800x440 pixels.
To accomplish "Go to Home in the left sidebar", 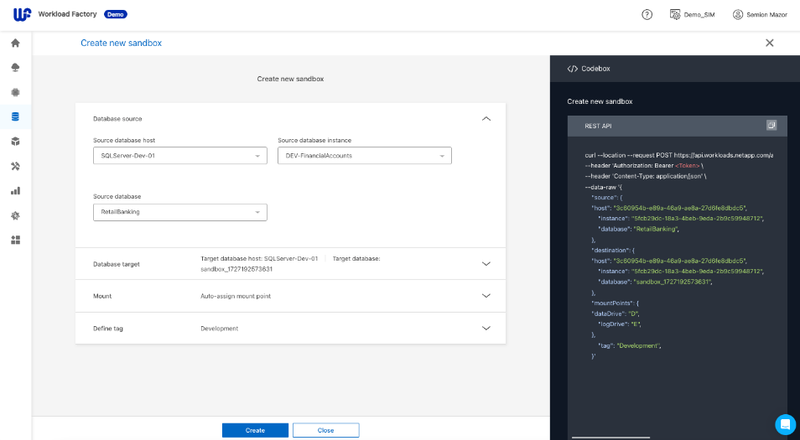I will (x=15, y=43).
